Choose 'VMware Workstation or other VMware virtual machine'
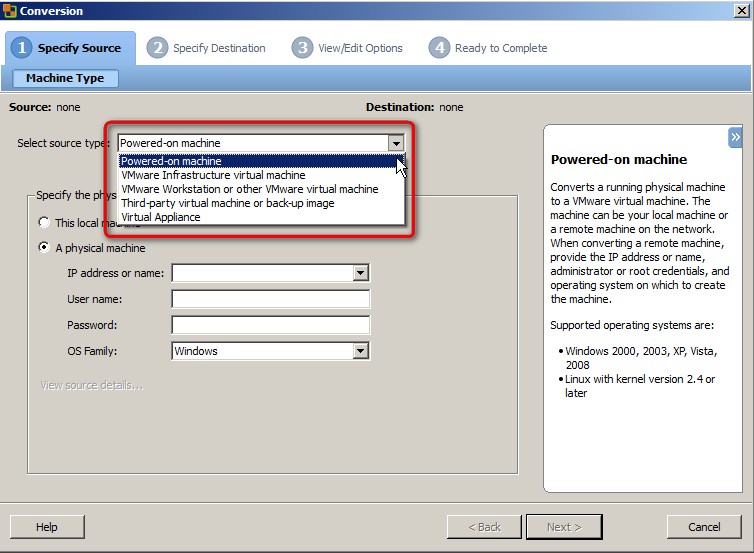Image resolution: width=754 pixels, height=553 pixels. tap(261, 189)
